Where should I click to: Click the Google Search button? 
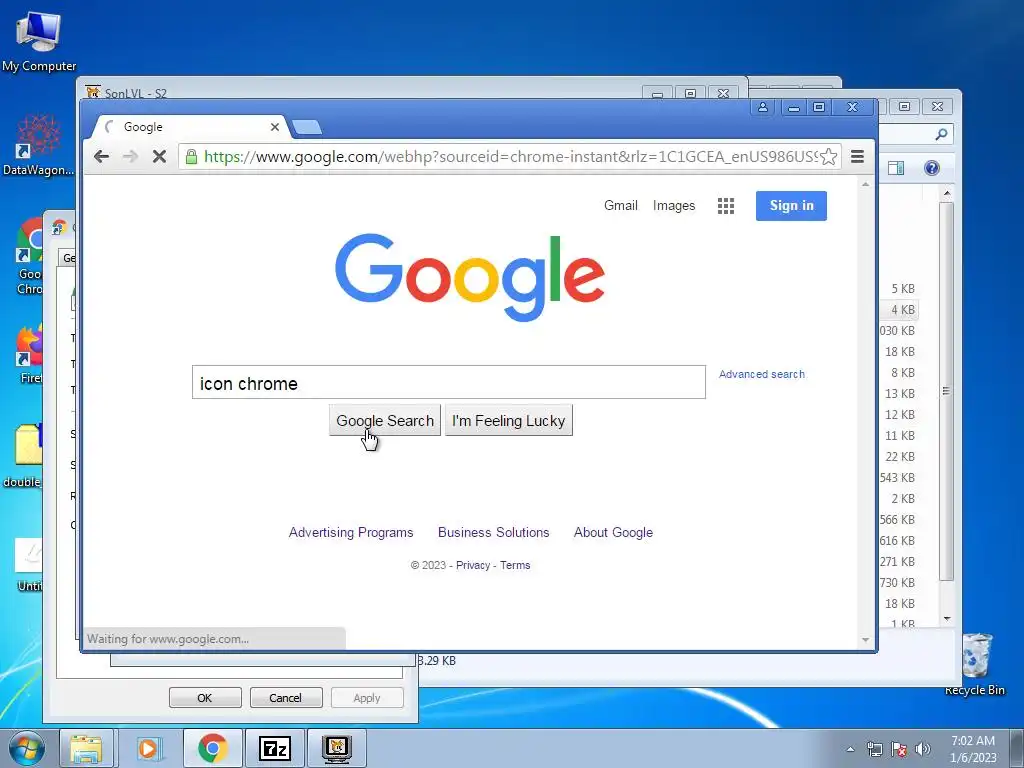tap(385, 421)
